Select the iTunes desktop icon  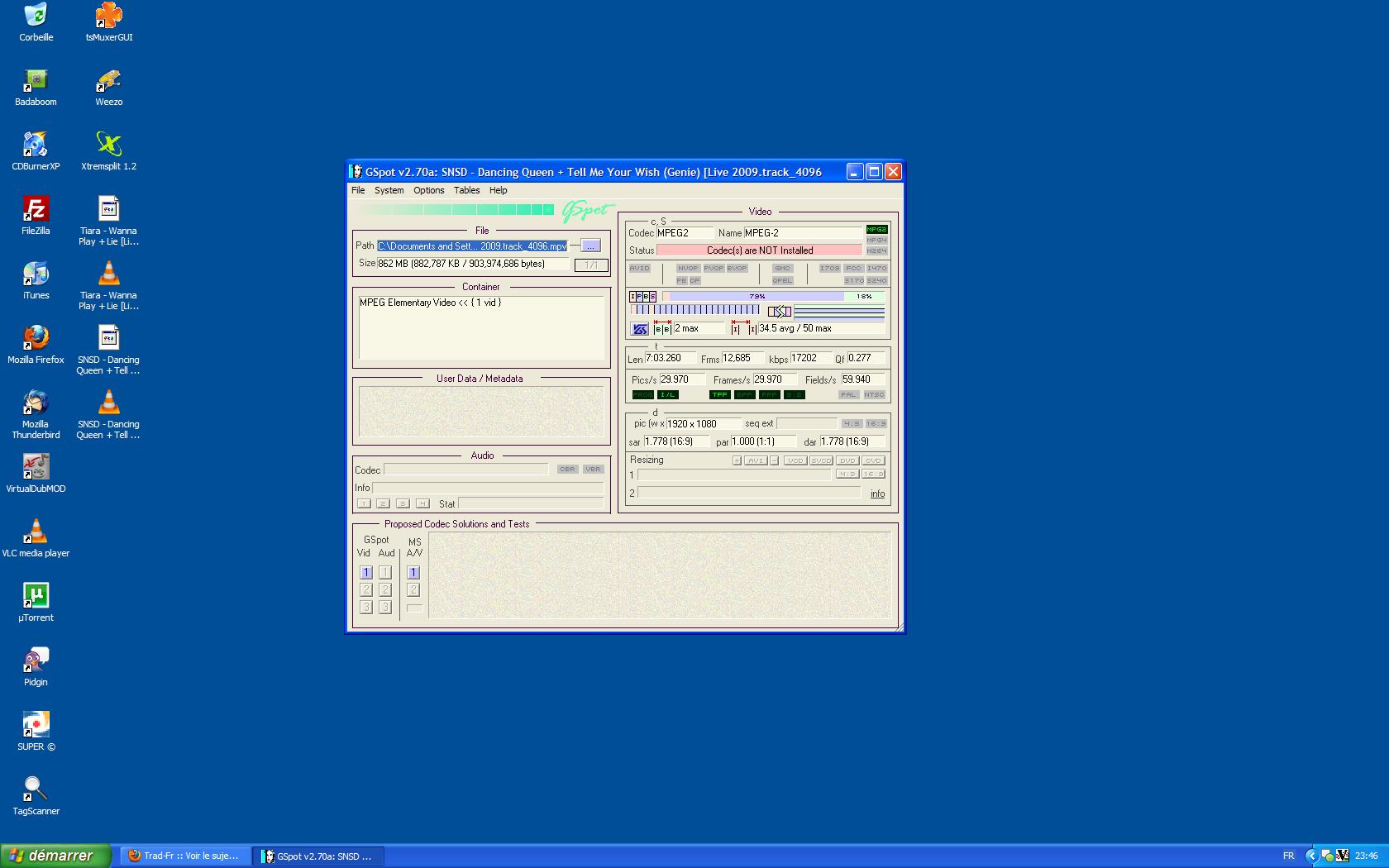(x=36, y=273)
